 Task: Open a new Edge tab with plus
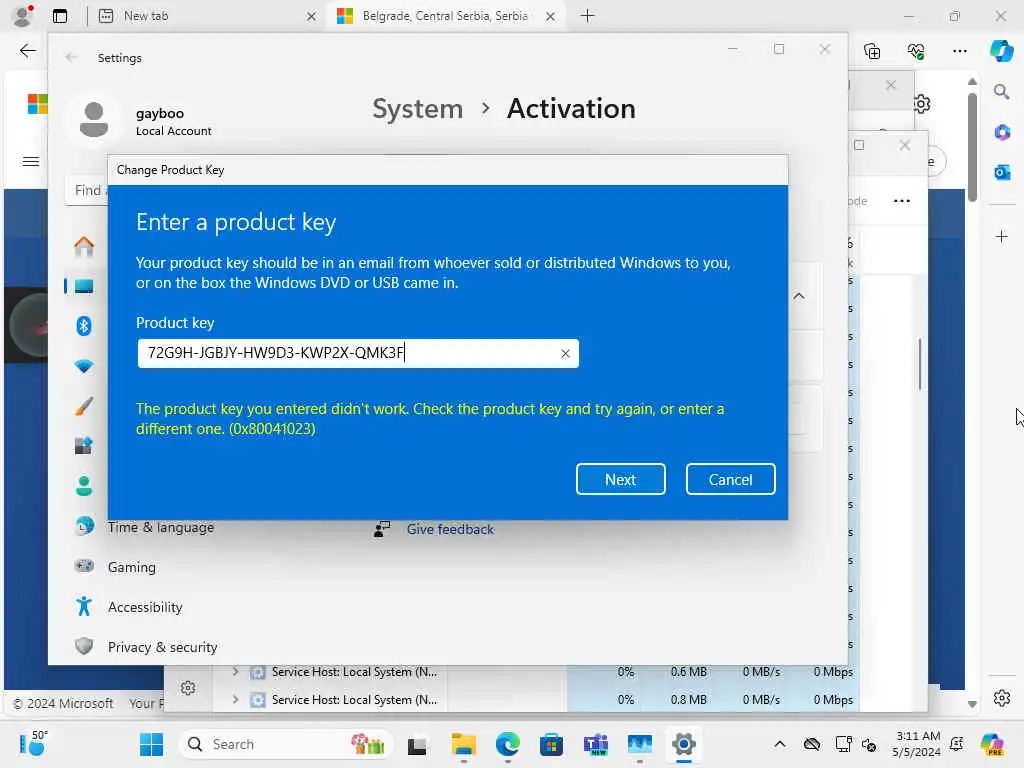587,16
